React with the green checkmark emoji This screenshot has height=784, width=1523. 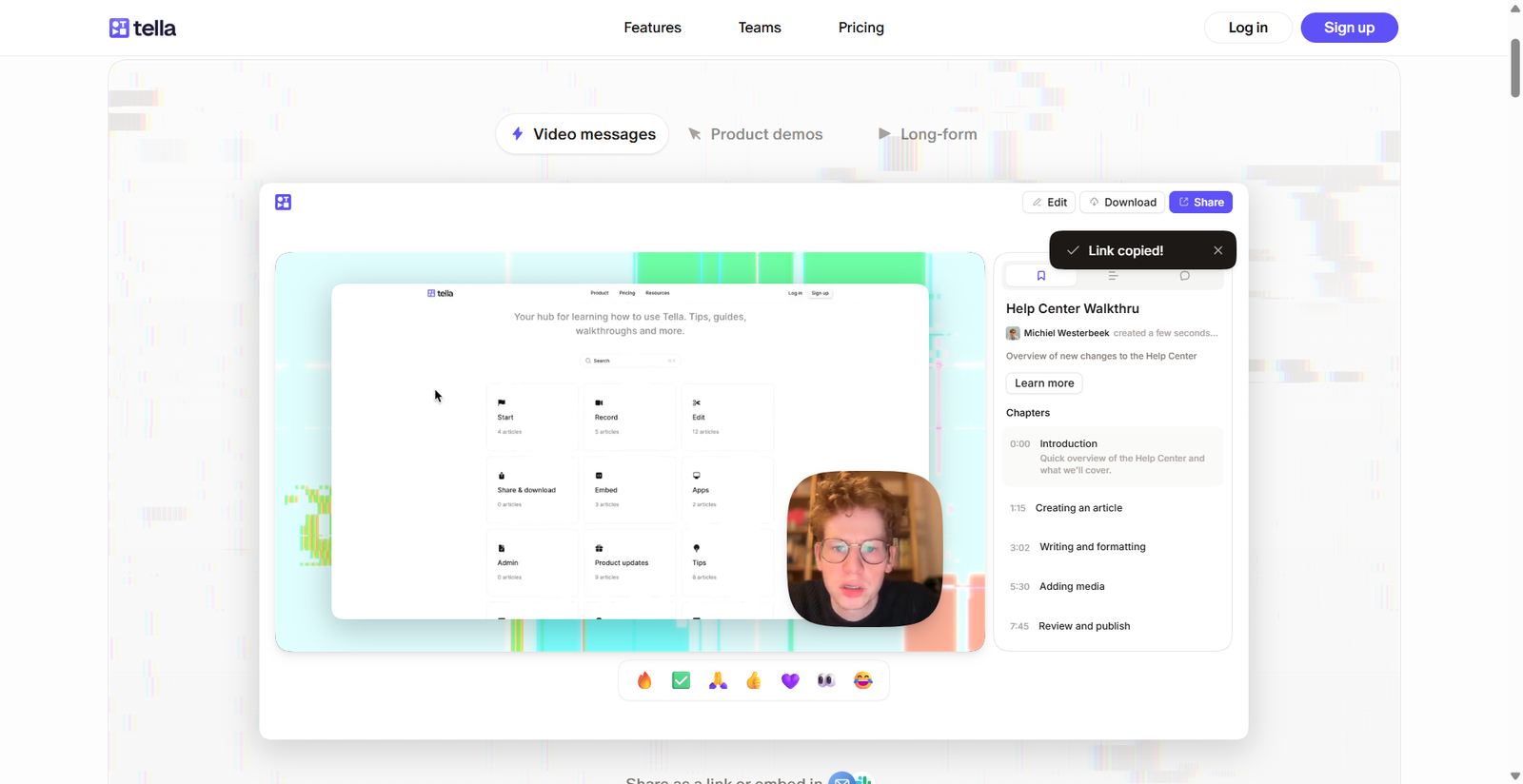(681, 680)
